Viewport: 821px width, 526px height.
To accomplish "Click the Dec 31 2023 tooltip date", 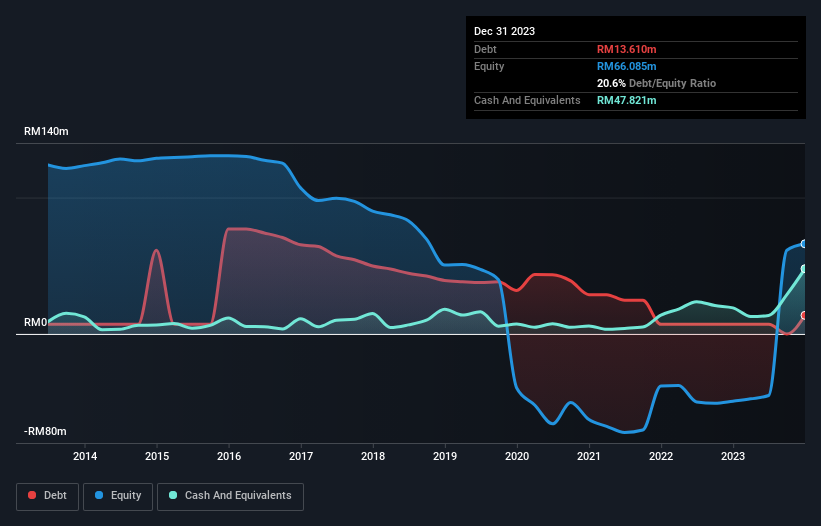I will (x=504, y=31).
